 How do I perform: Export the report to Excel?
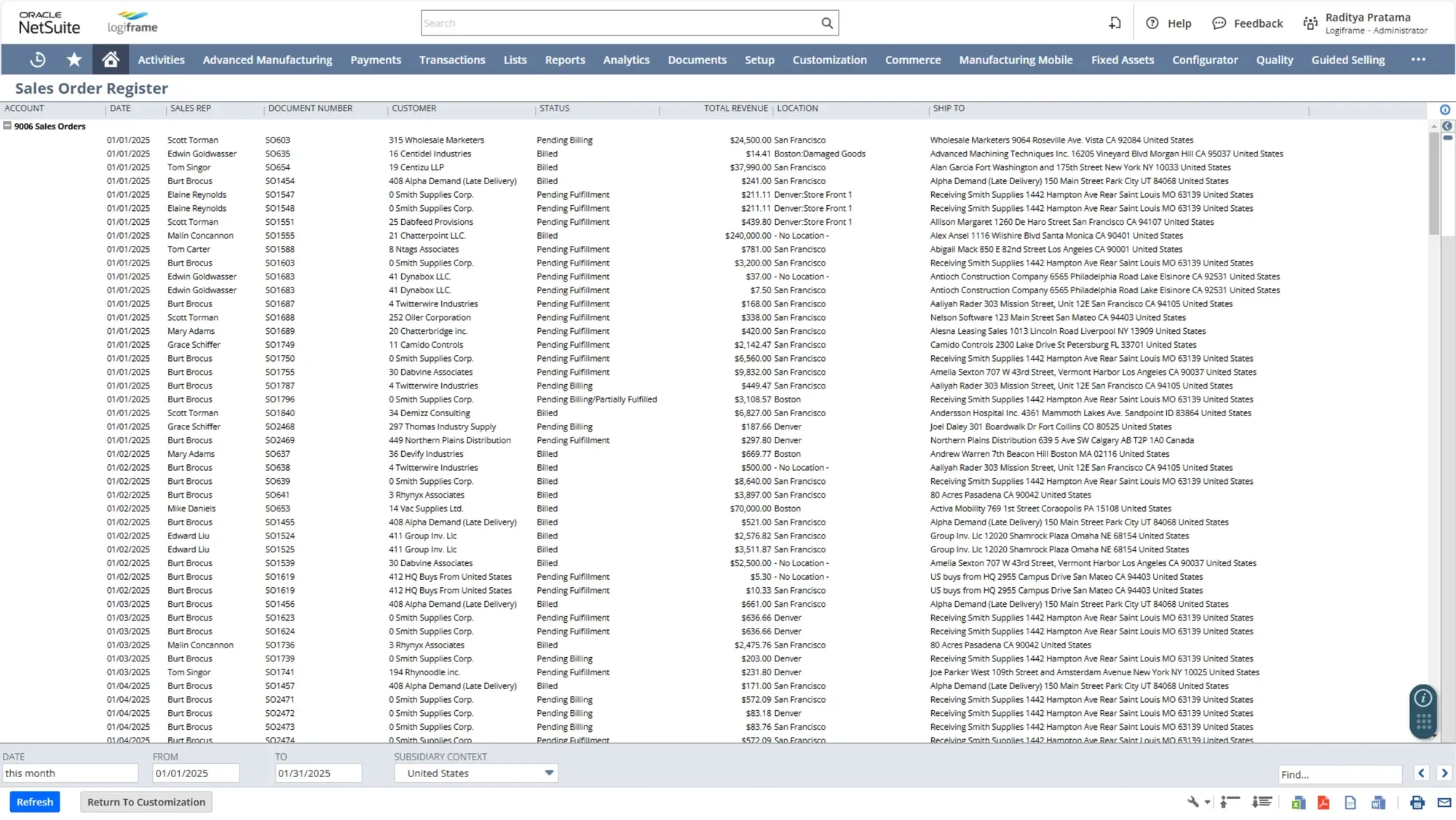[x=1297, y=802]
